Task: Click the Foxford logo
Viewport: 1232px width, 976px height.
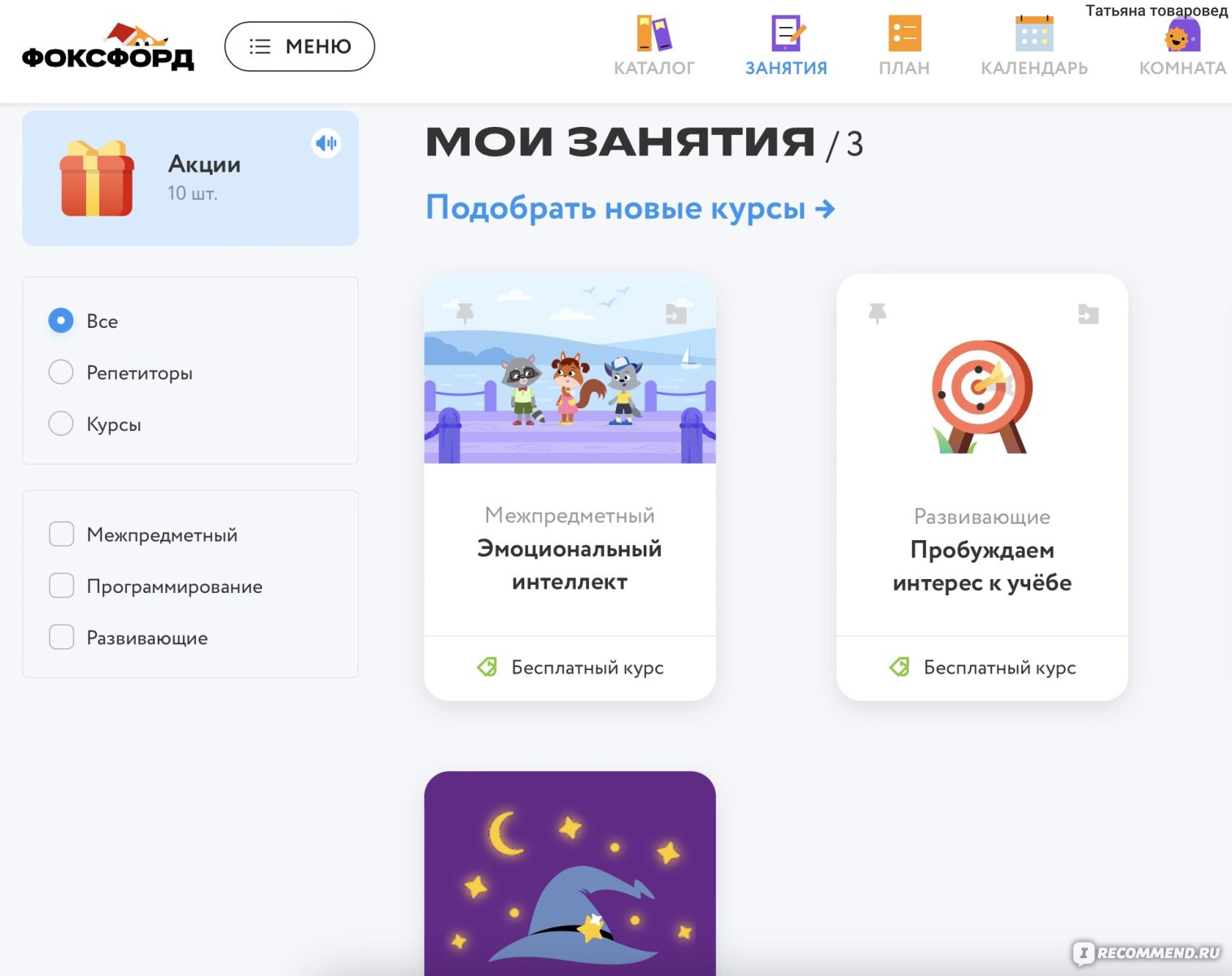Action: 108,47
